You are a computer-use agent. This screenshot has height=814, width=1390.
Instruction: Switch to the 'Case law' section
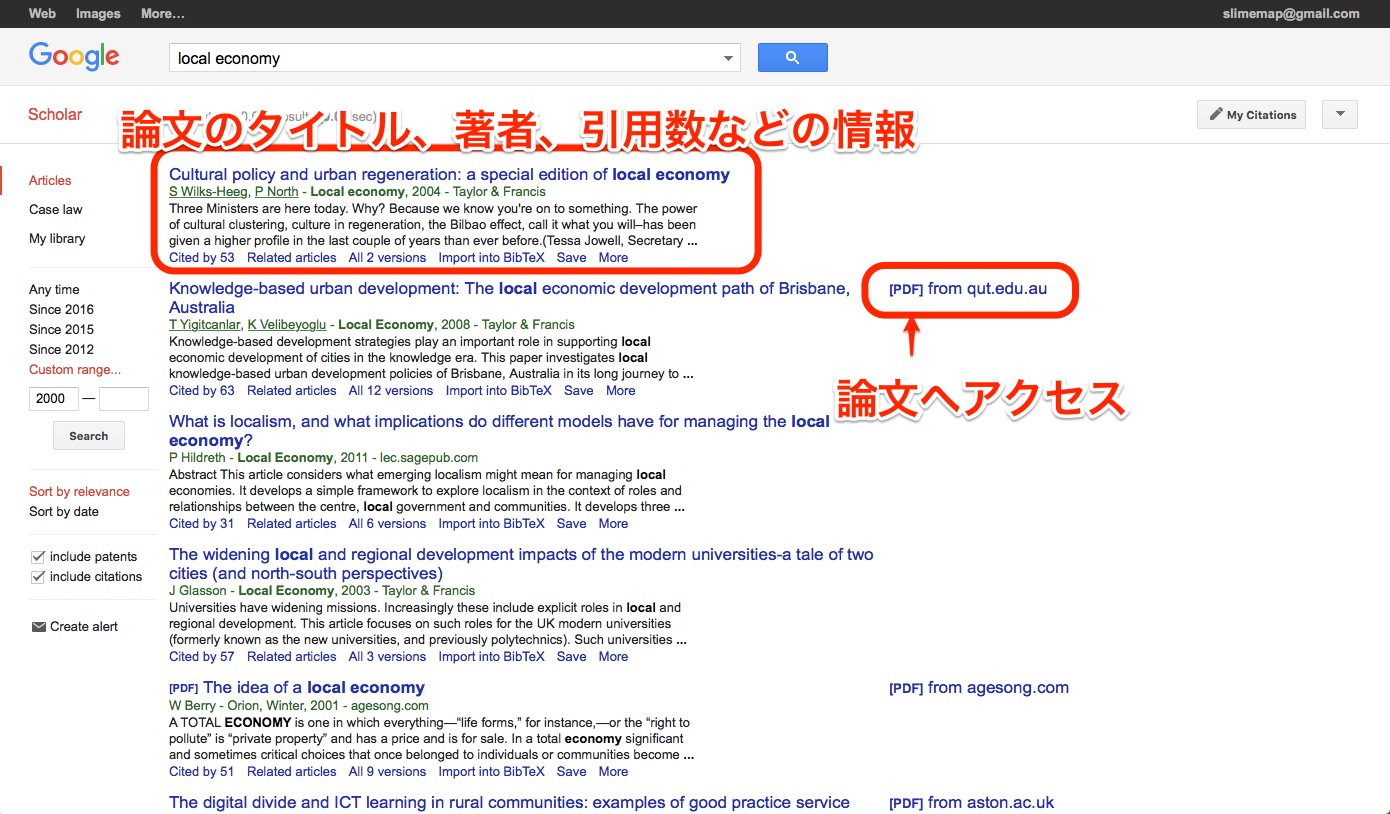[55, 209]
